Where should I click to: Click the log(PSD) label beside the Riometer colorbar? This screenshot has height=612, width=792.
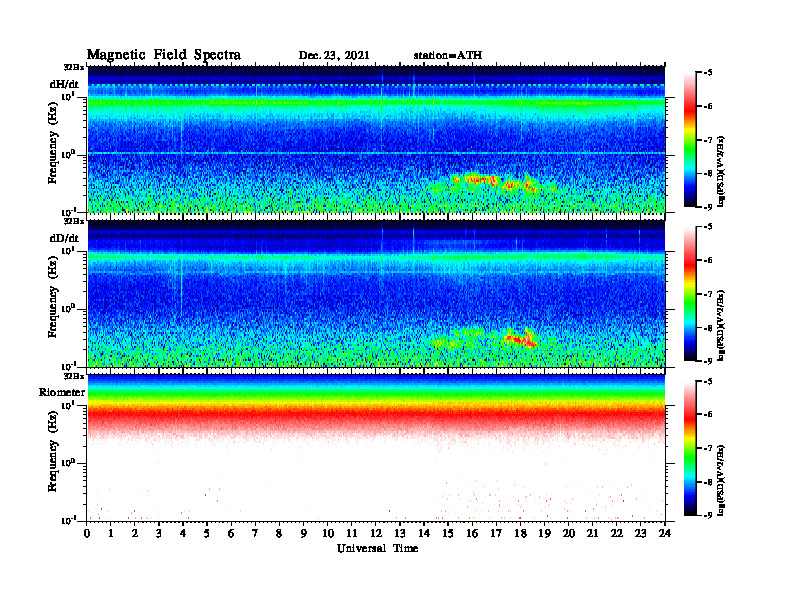pyautogui.click(x=721, y=480)
